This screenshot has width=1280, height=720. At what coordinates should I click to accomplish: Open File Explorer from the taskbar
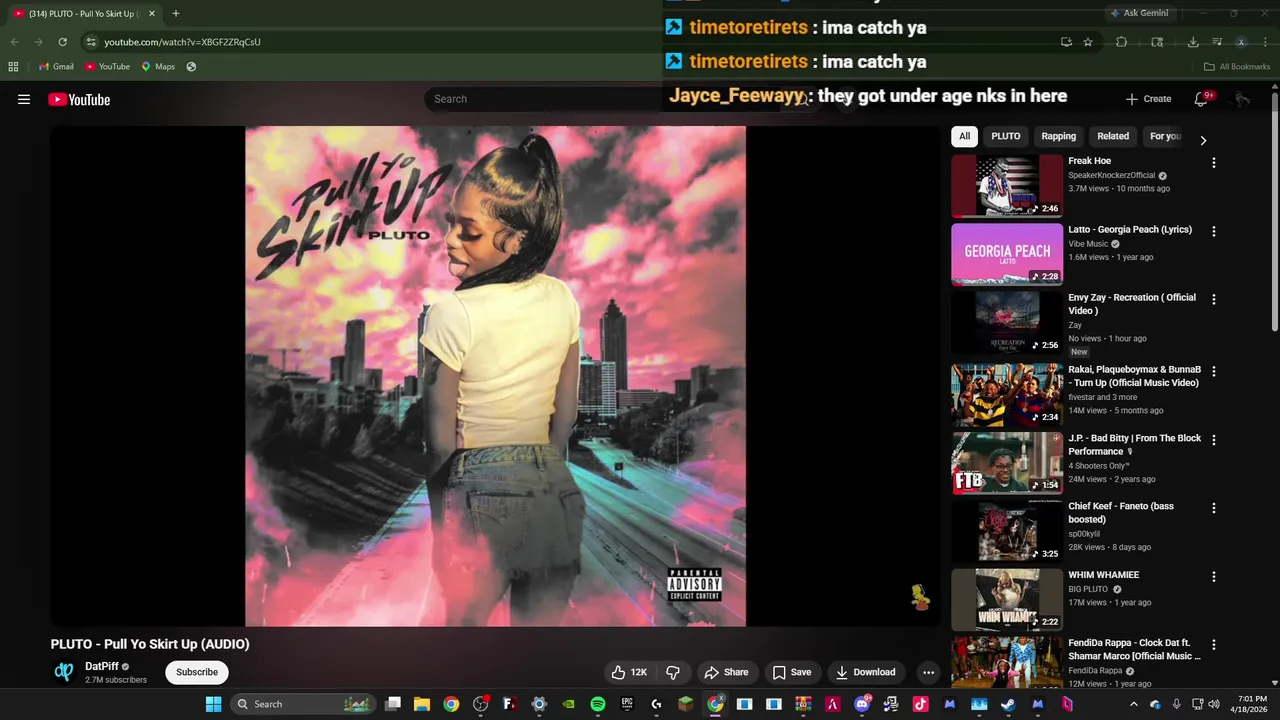(422, 704)
